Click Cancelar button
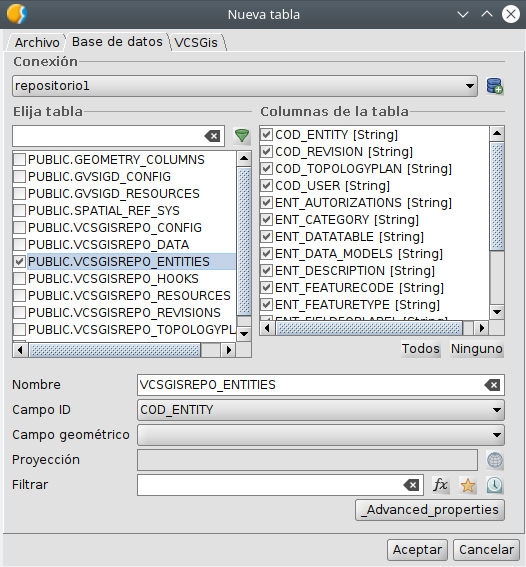The width and height of the screenshot is (526, 567). point(486,550)
